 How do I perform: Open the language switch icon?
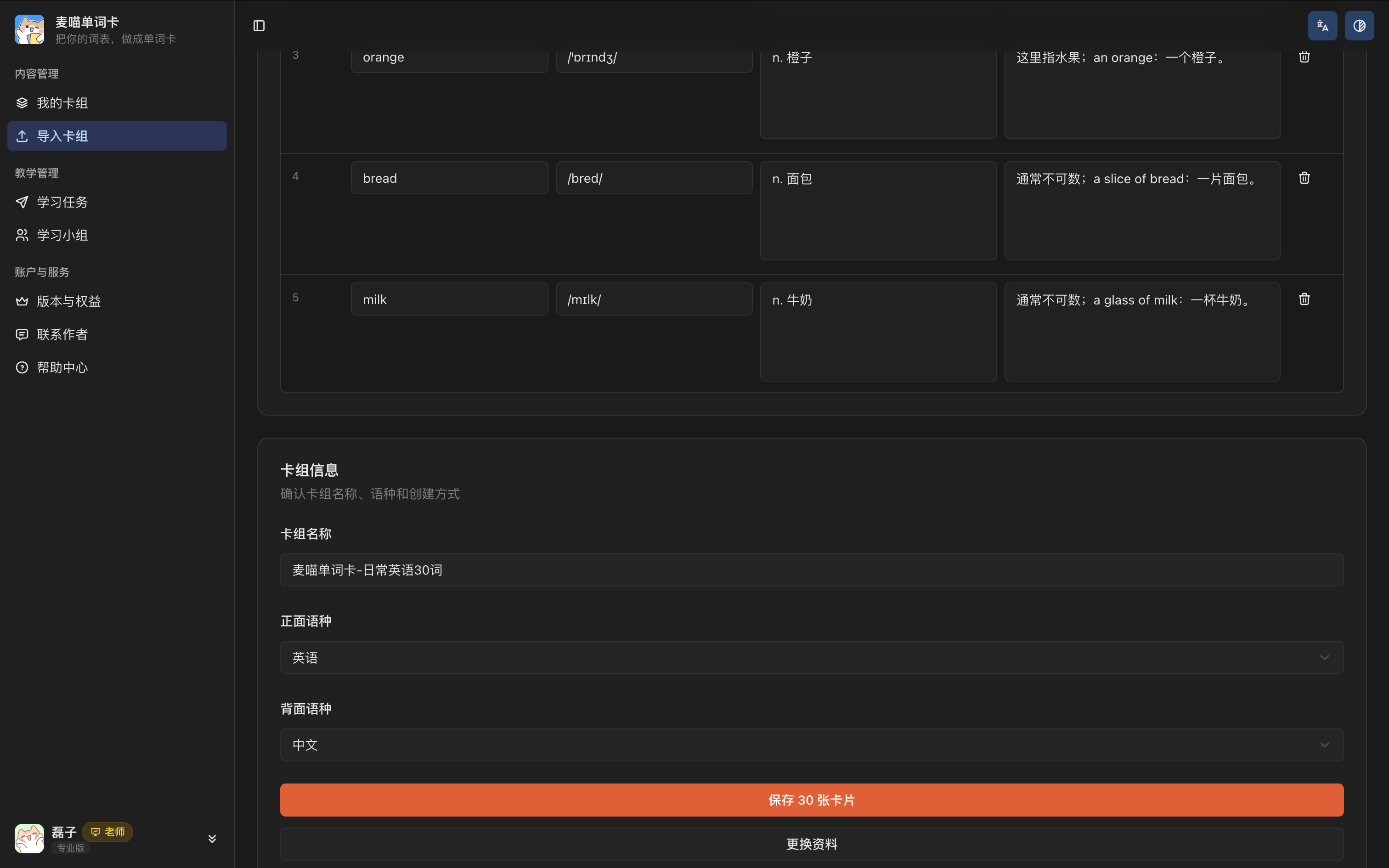[1322, 26]
